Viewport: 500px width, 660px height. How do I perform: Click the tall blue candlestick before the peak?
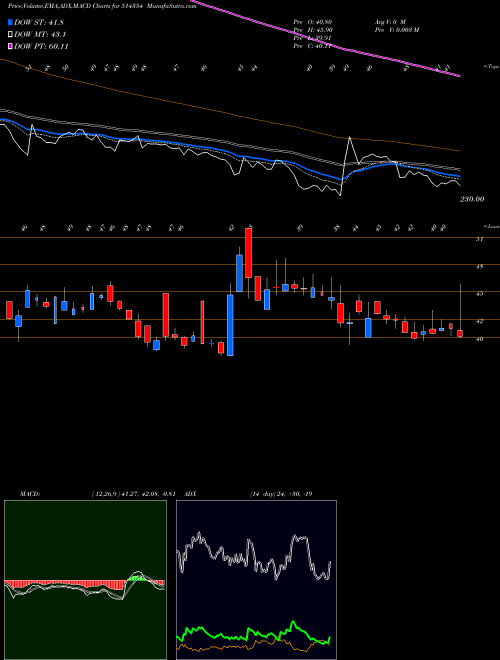click(230, 325)
